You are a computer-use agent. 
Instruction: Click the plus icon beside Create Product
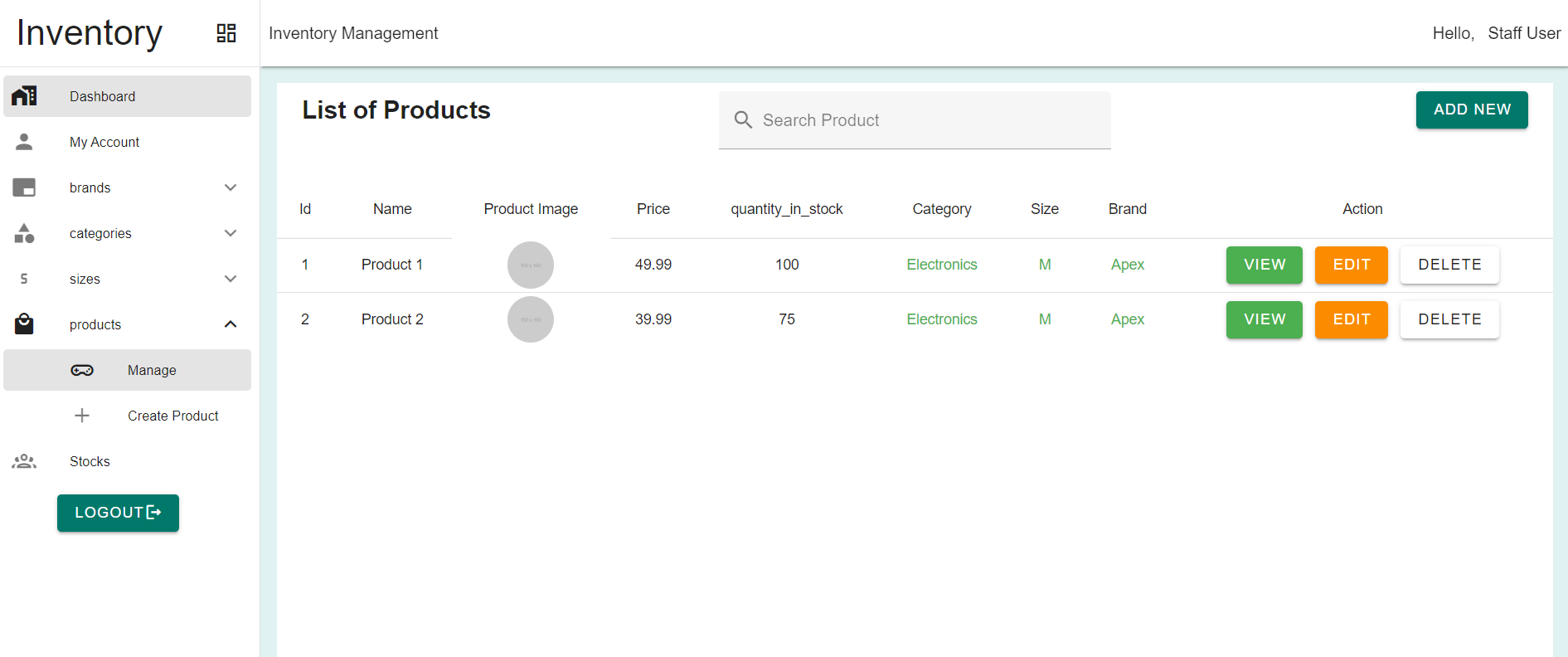[x=82, y=416]
